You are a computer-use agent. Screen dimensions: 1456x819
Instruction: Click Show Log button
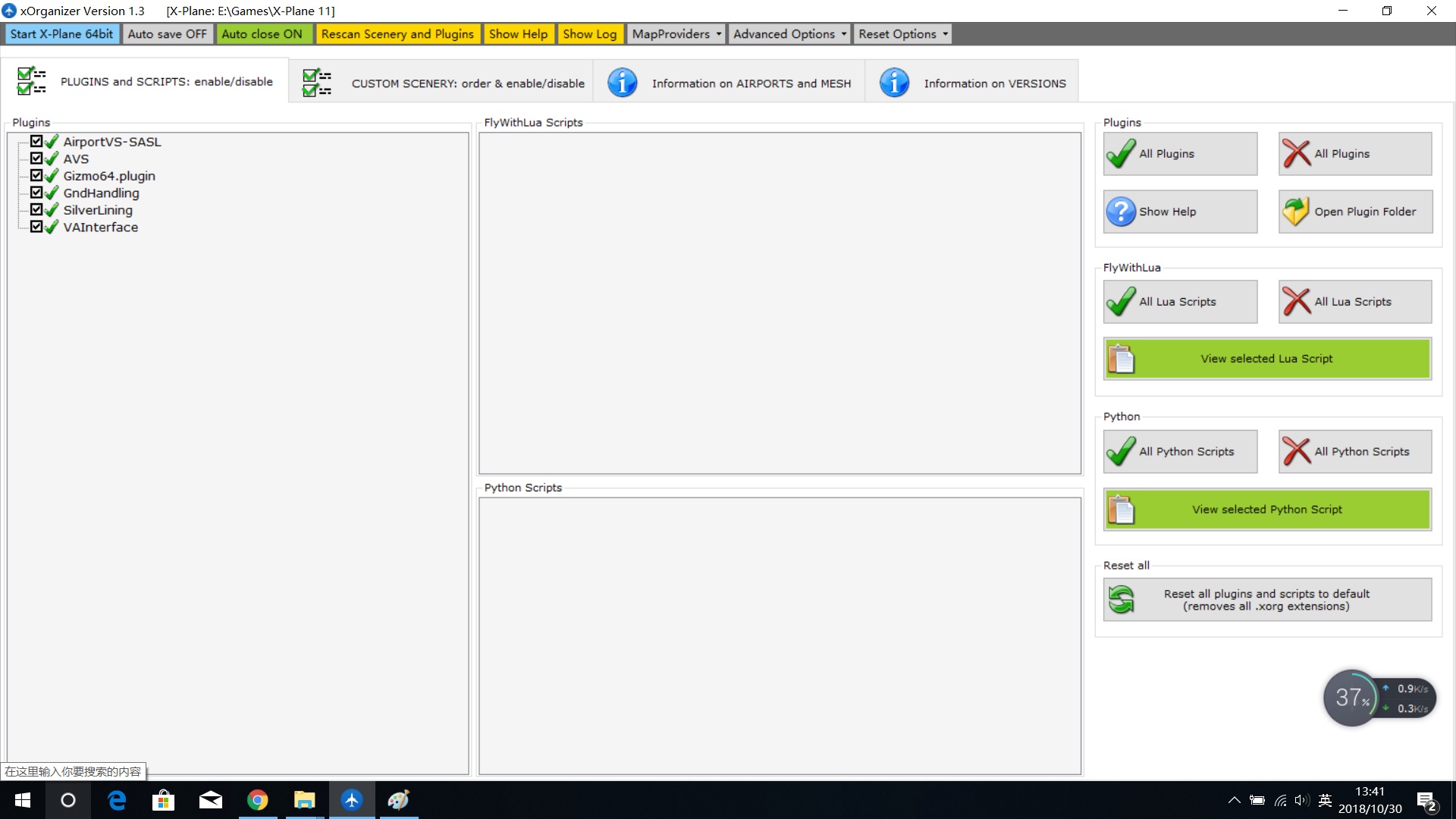point(590,34)
